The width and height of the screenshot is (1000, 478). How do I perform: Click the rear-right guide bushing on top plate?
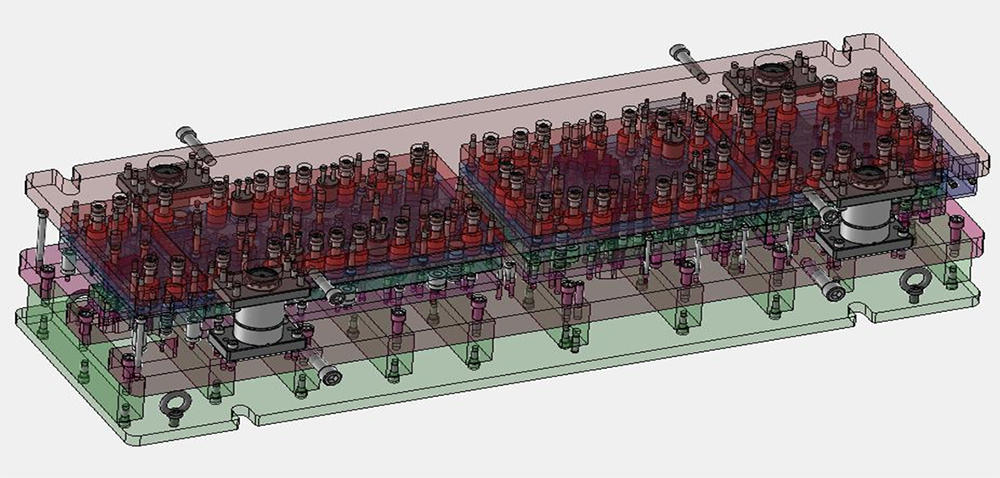(772, 70)
